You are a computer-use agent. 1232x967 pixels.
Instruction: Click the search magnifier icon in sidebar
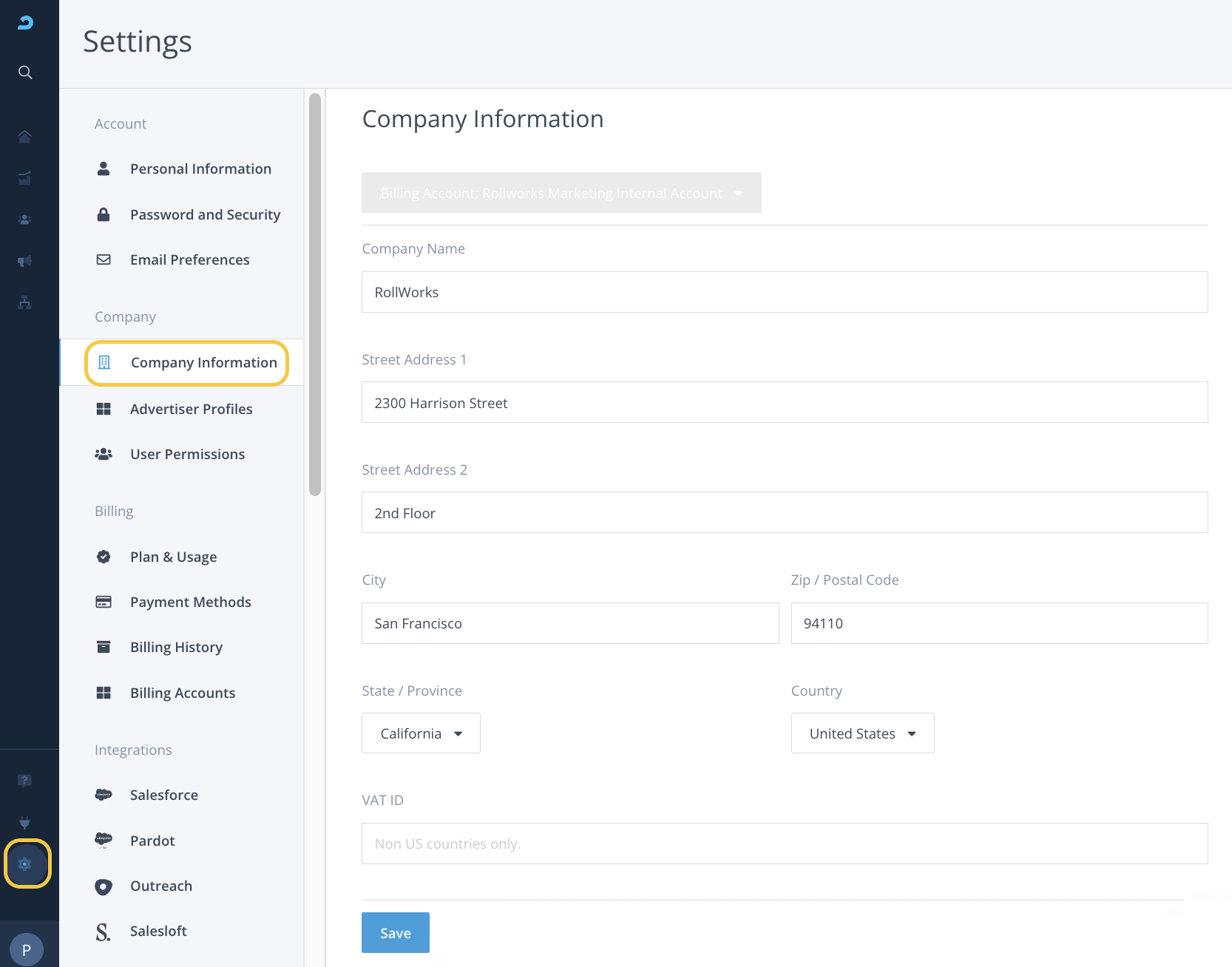click(25, 72)
